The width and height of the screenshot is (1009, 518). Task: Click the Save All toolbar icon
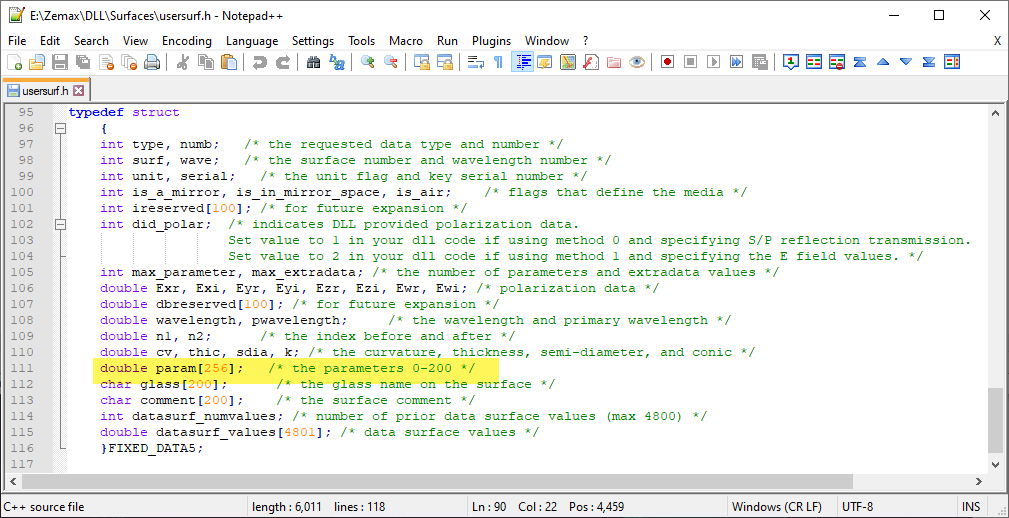coord(83,62)
